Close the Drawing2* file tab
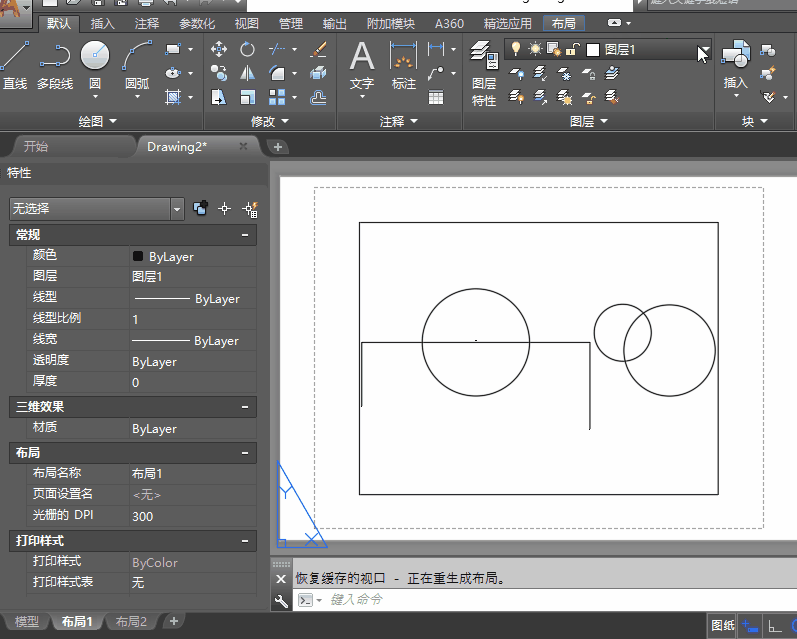Screen dimensions: 797x639 243,146
